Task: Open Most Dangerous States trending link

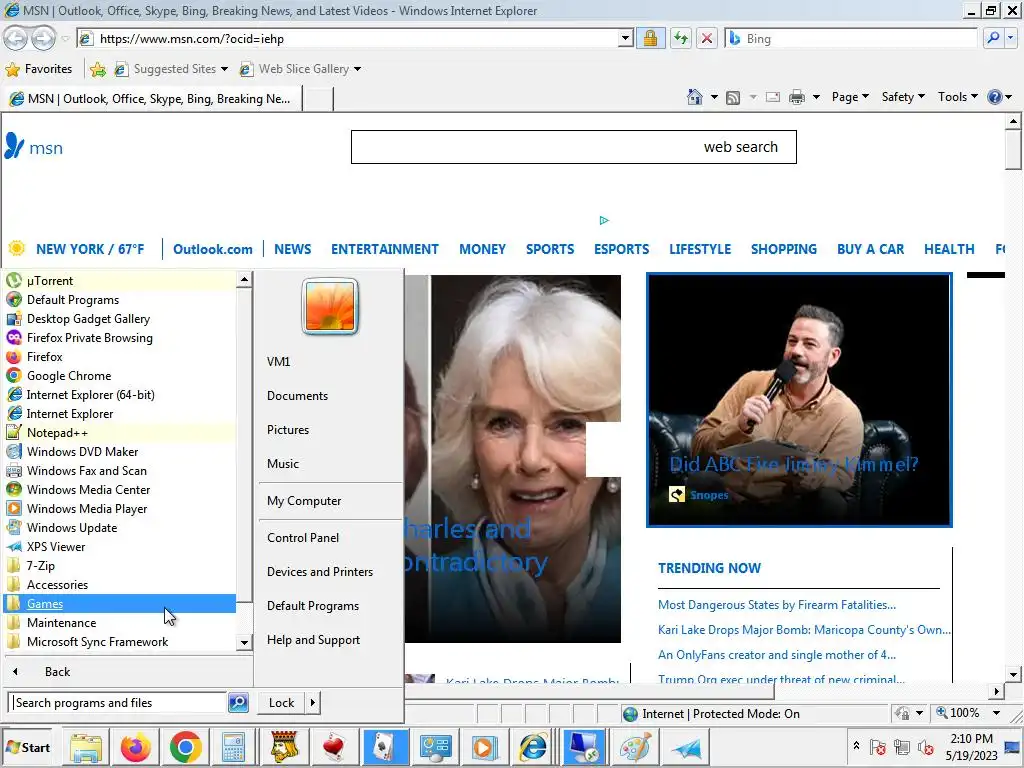Action: [776, 605]
